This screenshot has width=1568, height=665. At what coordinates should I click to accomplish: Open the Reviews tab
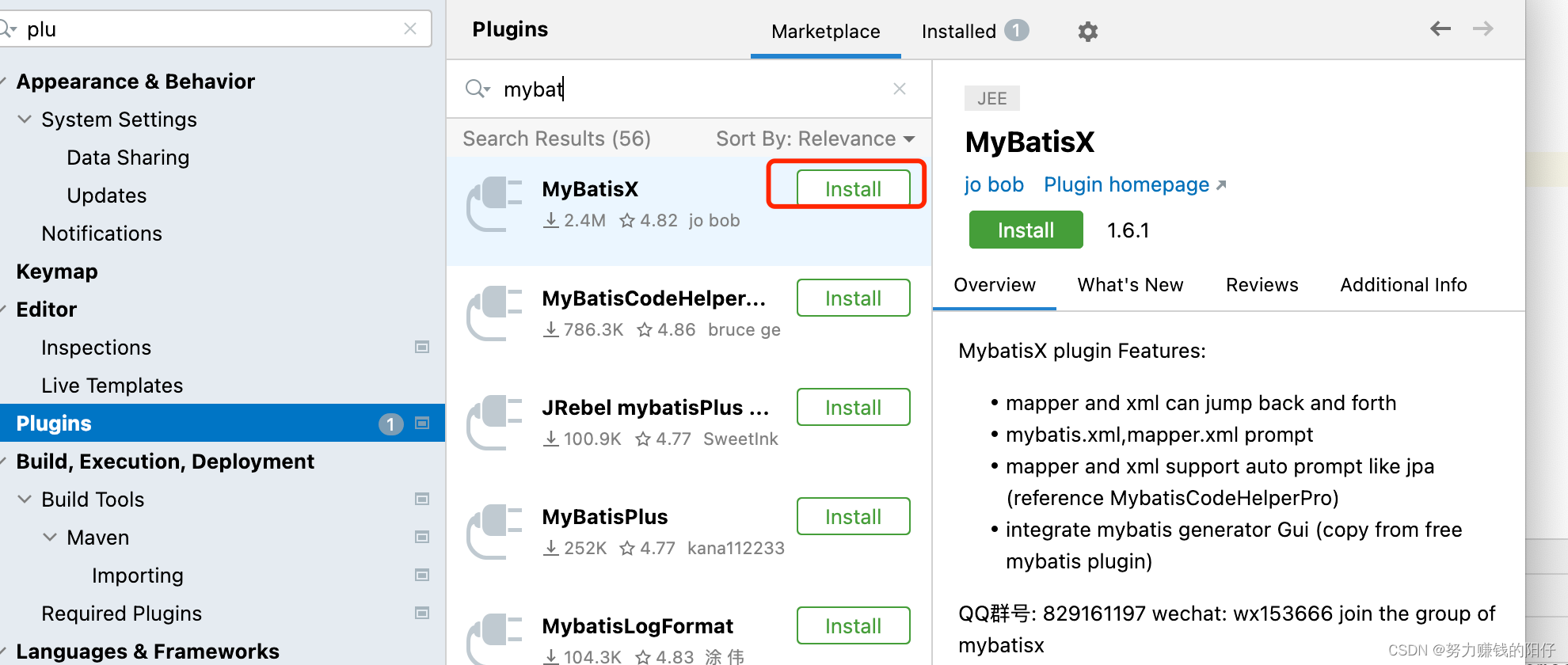(1262, 285)
